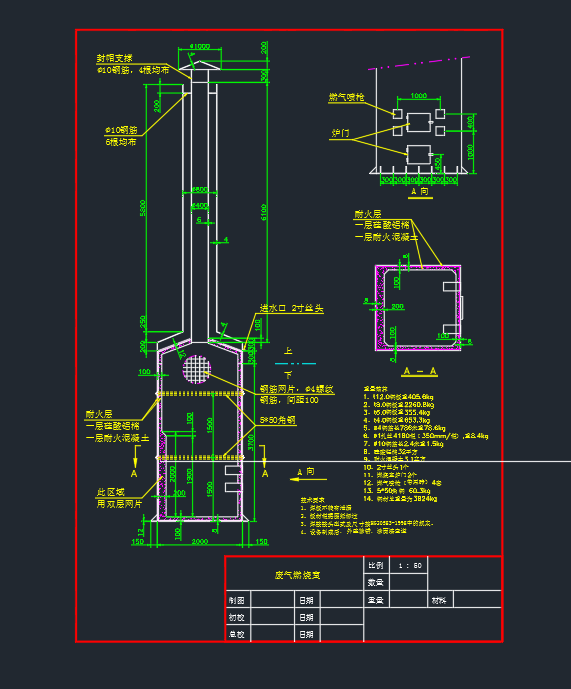Select the '1000' dimension above the burner guns
This screenshot has height=689, width=571.
coord(418,95)
